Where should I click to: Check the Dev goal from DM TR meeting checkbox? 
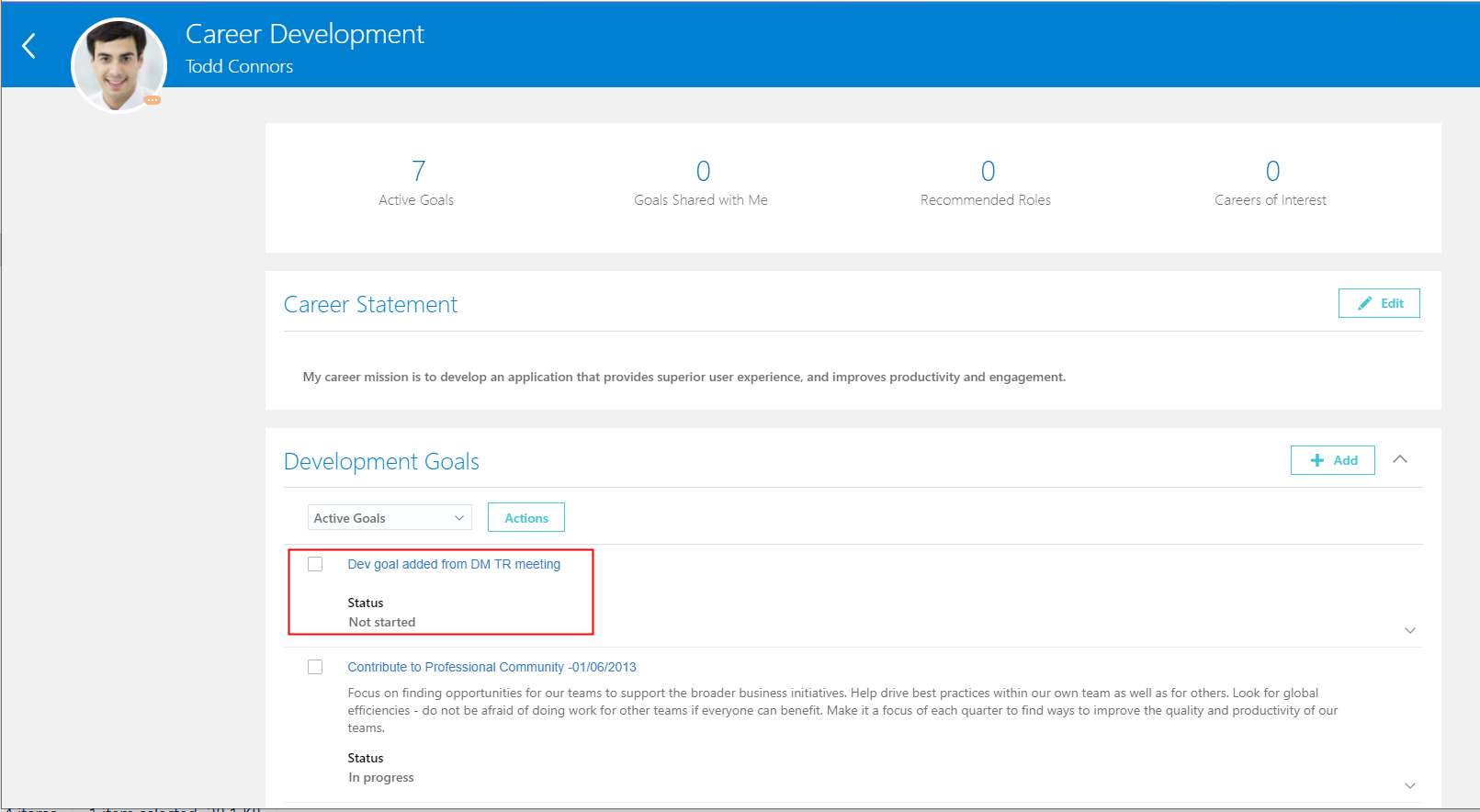click(x=315, y=564)
